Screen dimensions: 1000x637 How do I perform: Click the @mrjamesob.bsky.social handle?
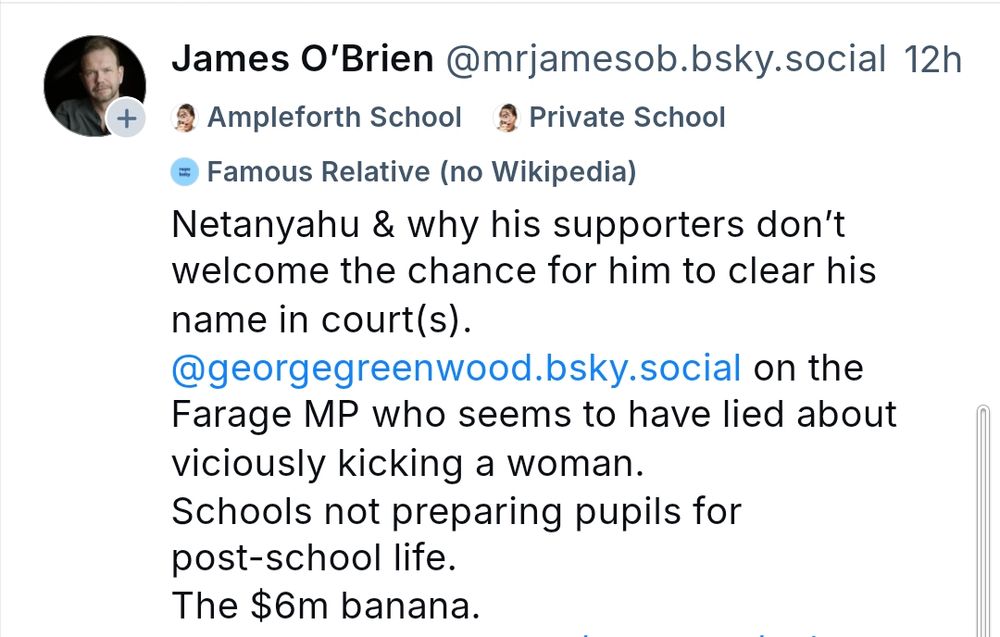(664, 60)
